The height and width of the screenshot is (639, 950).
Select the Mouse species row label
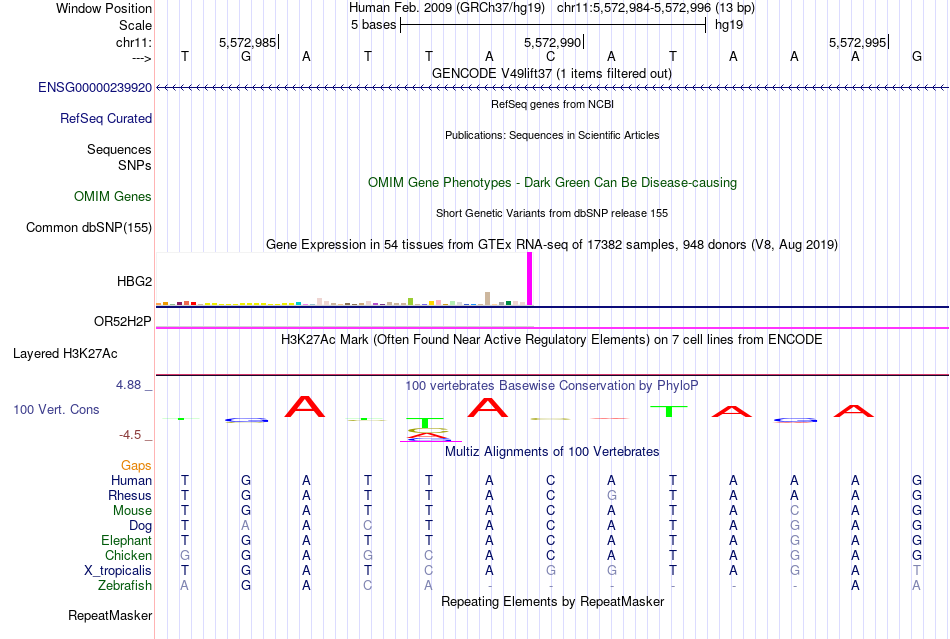click(x=133, y=511)
